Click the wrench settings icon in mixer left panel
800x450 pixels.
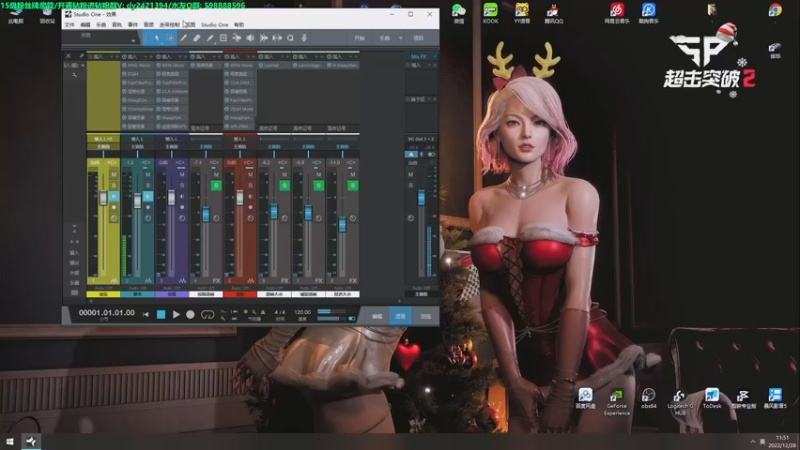click(x=74, y=75)
